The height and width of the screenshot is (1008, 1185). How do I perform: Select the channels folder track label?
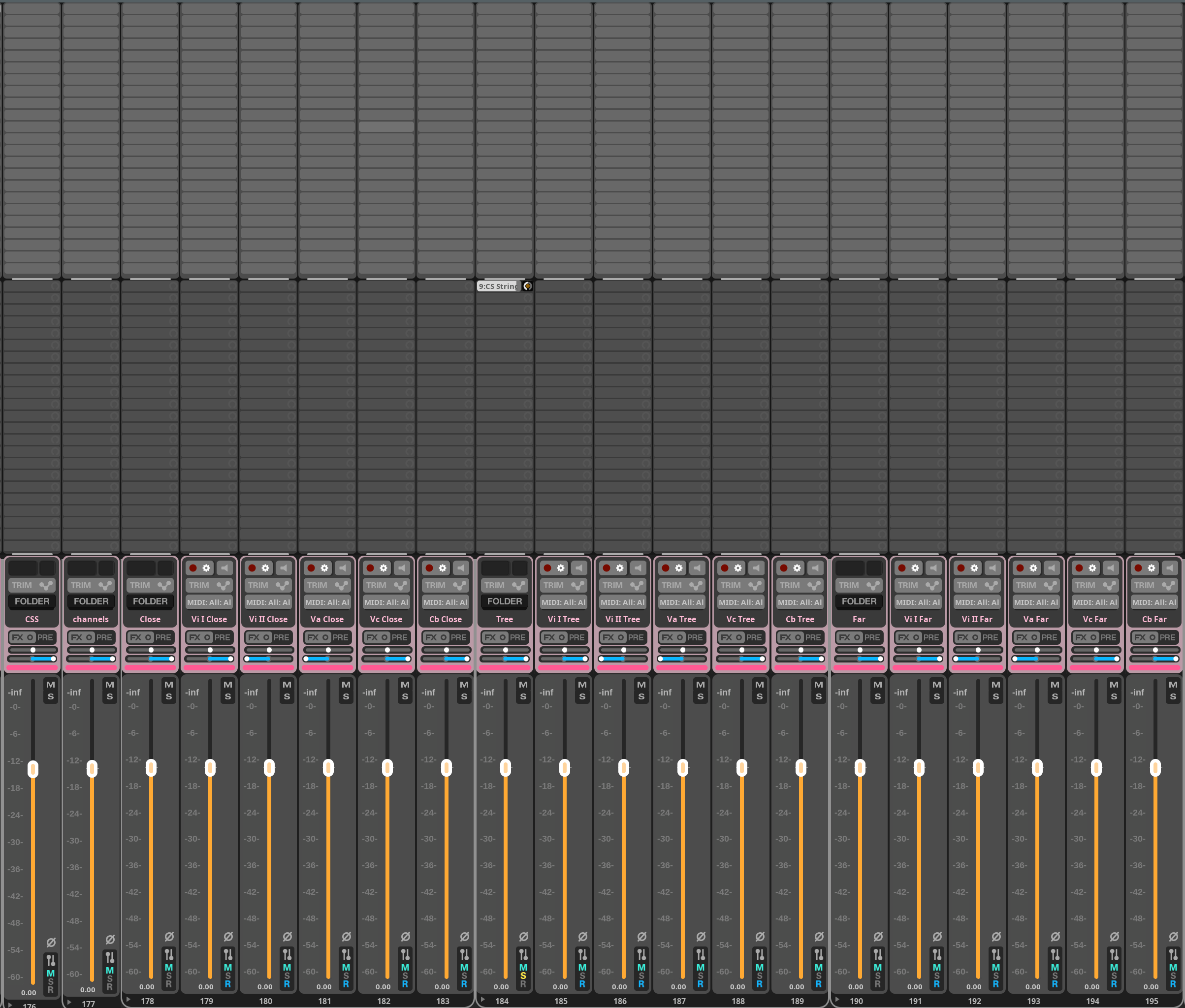point(91,619)
